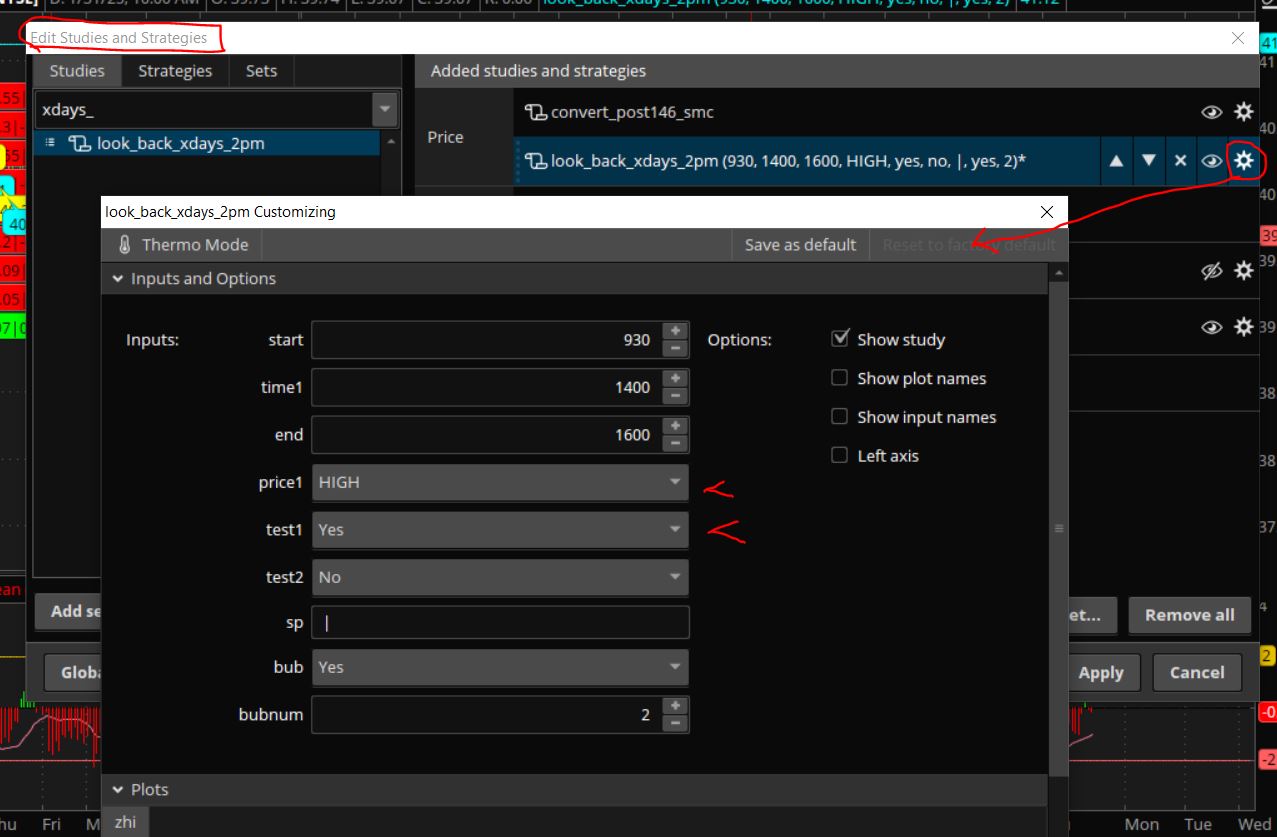Remove look_back_xdays_2pm study with X icon
The image size is (1277, 837).
coord(1180,161)
